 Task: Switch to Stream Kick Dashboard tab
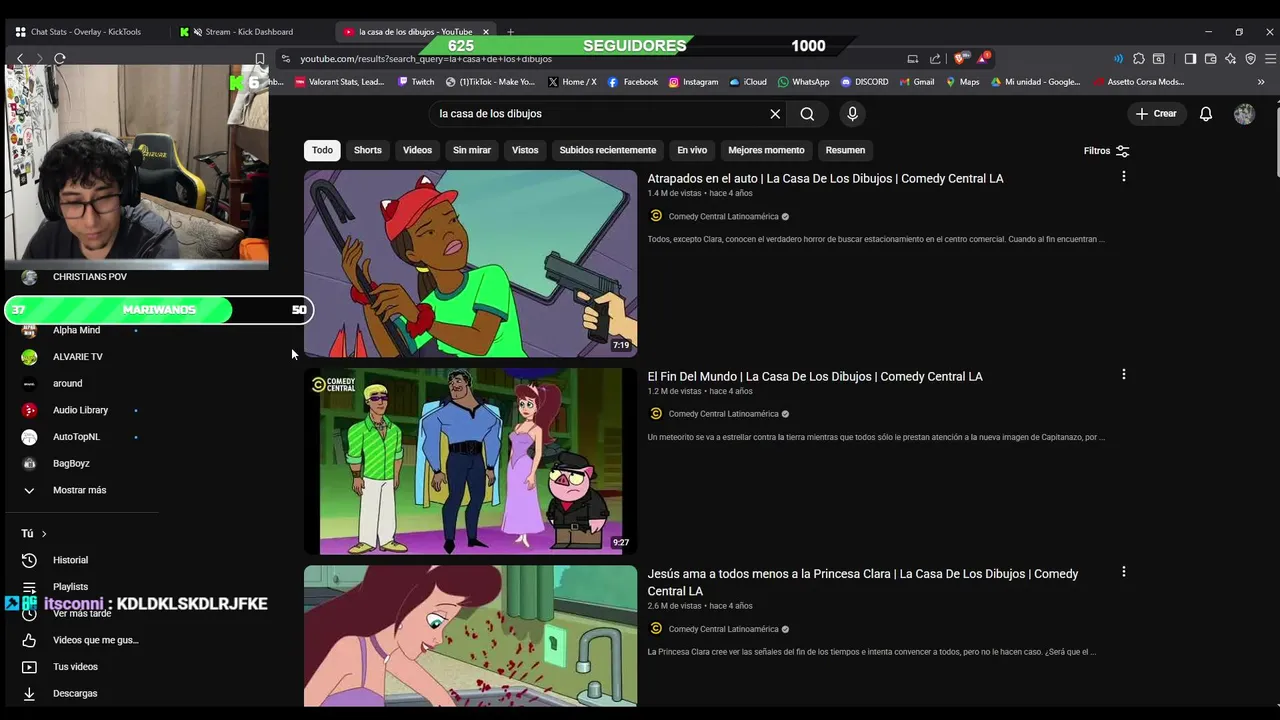pos(249,32)
